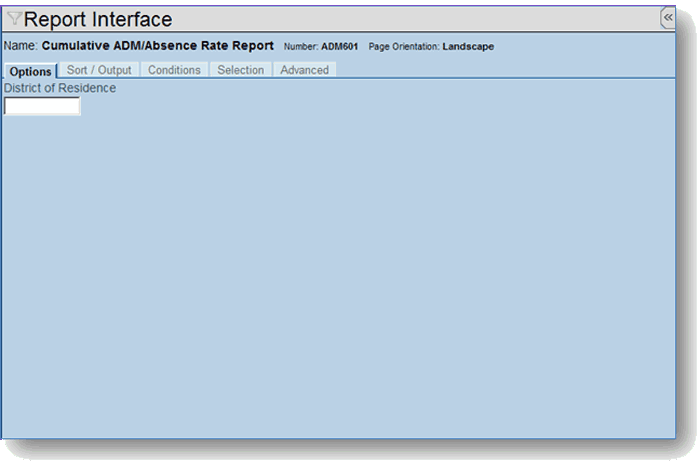Select the report name Cumulative ADM/Absence Rate Report
The image size is (700, 462).
click(158, 46)
